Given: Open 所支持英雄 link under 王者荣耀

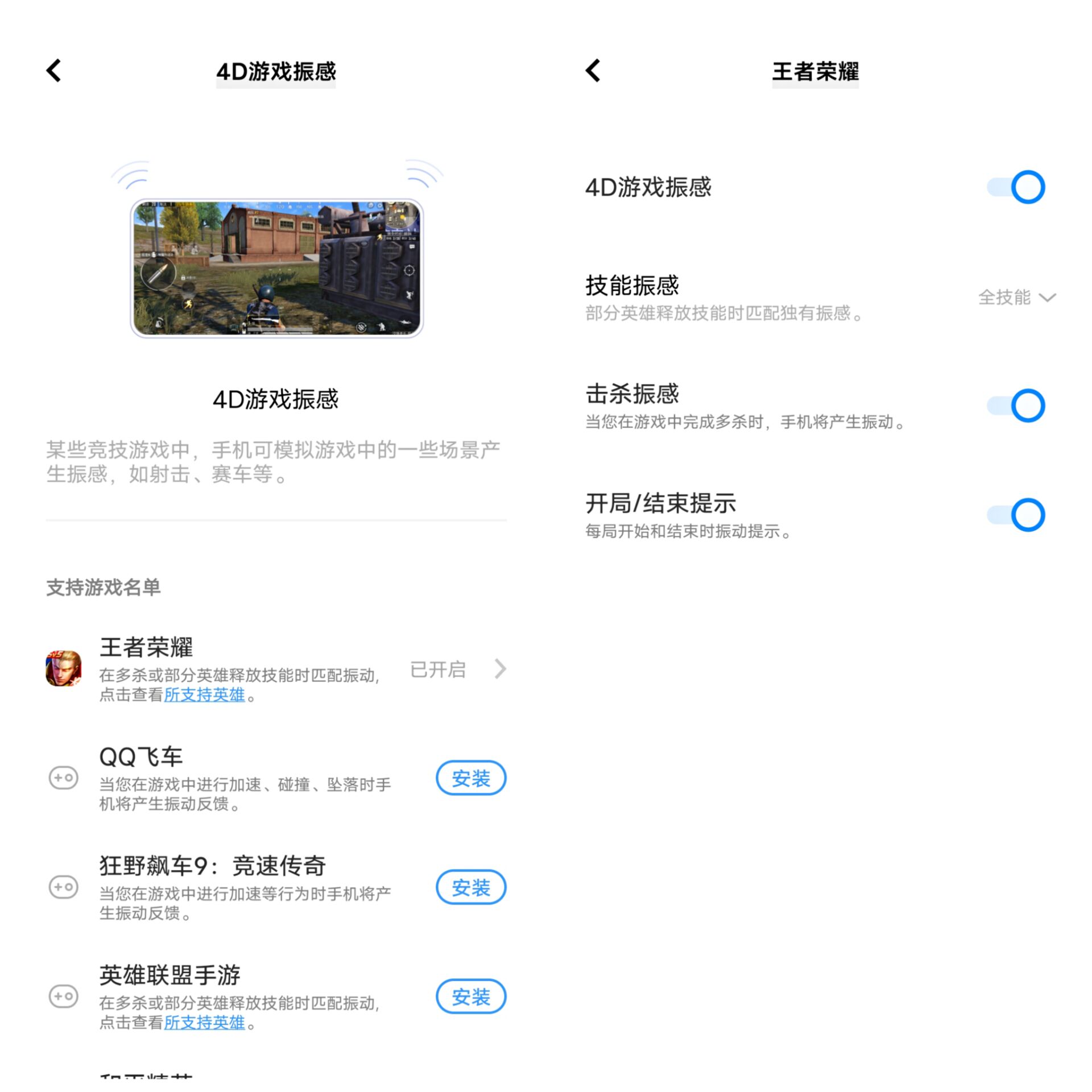Looking at the screenshot, I should coord(204,694).
